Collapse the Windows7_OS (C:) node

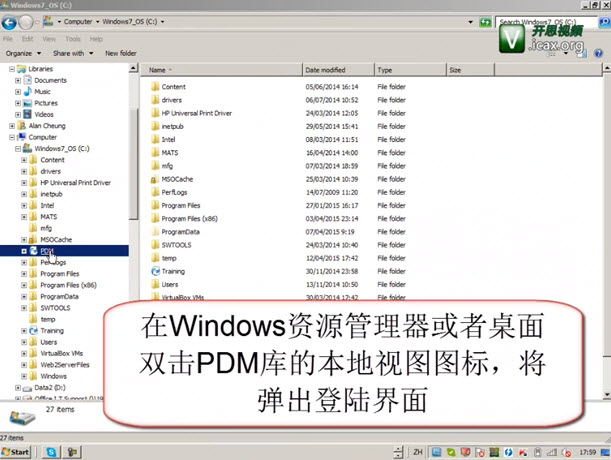[x=18, y=149]
